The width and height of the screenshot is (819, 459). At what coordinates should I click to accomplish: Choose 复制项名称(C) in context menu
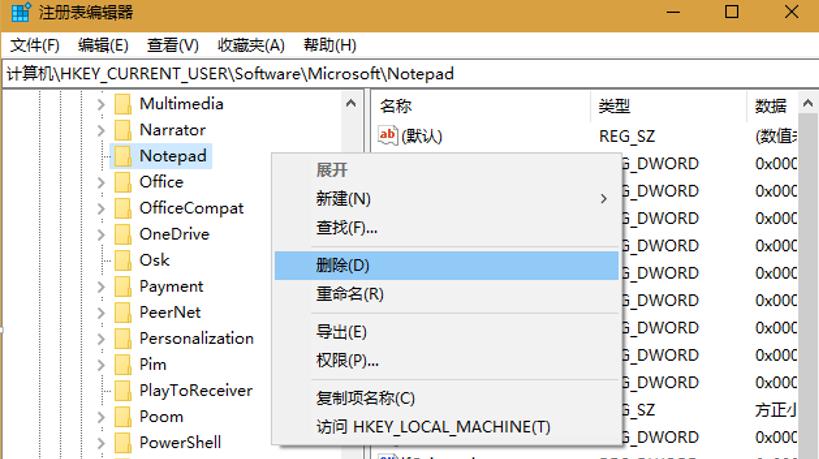[447, 398]
